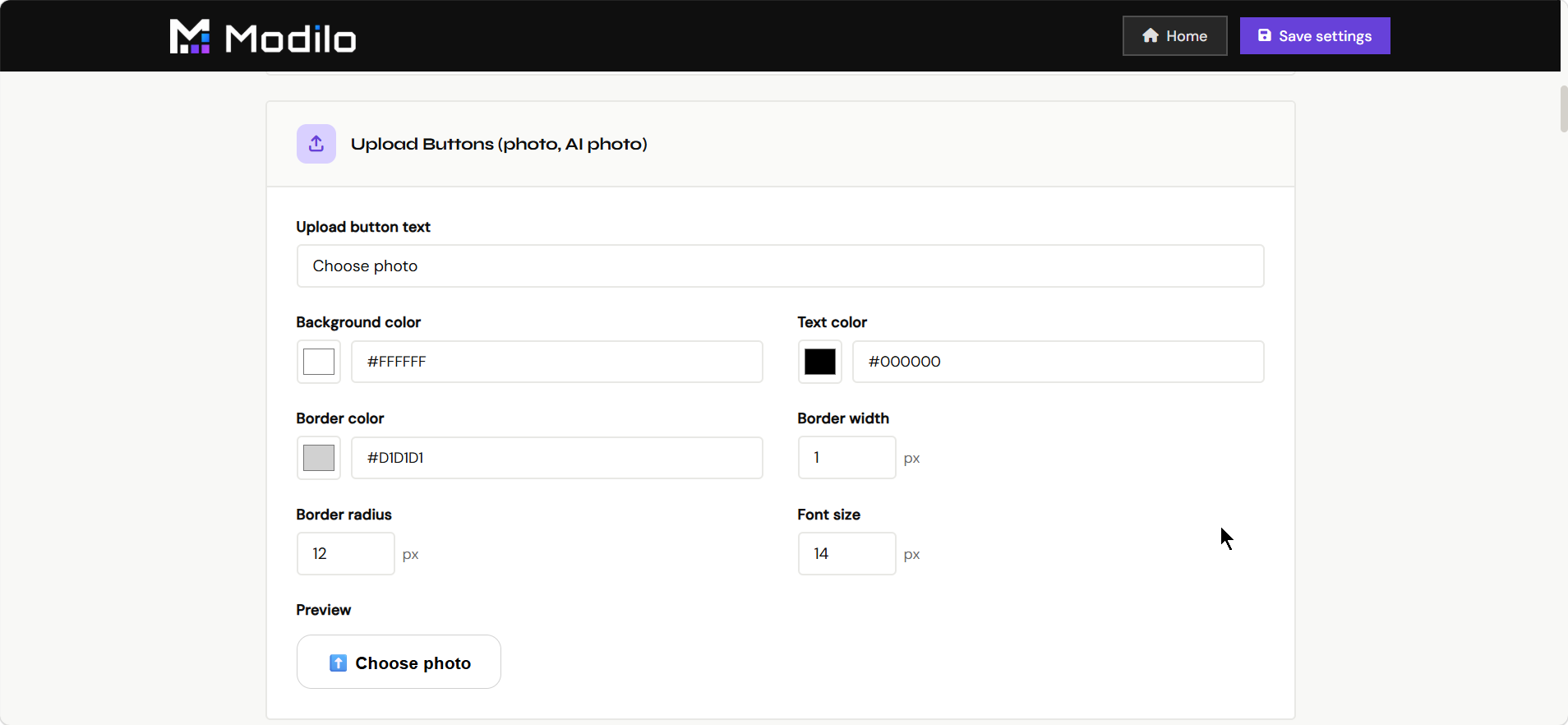Click 'Upload Buttons (photo, AI photo)' heading
The width and height of the screenshot is (1568, 725).
pos(499,144)
